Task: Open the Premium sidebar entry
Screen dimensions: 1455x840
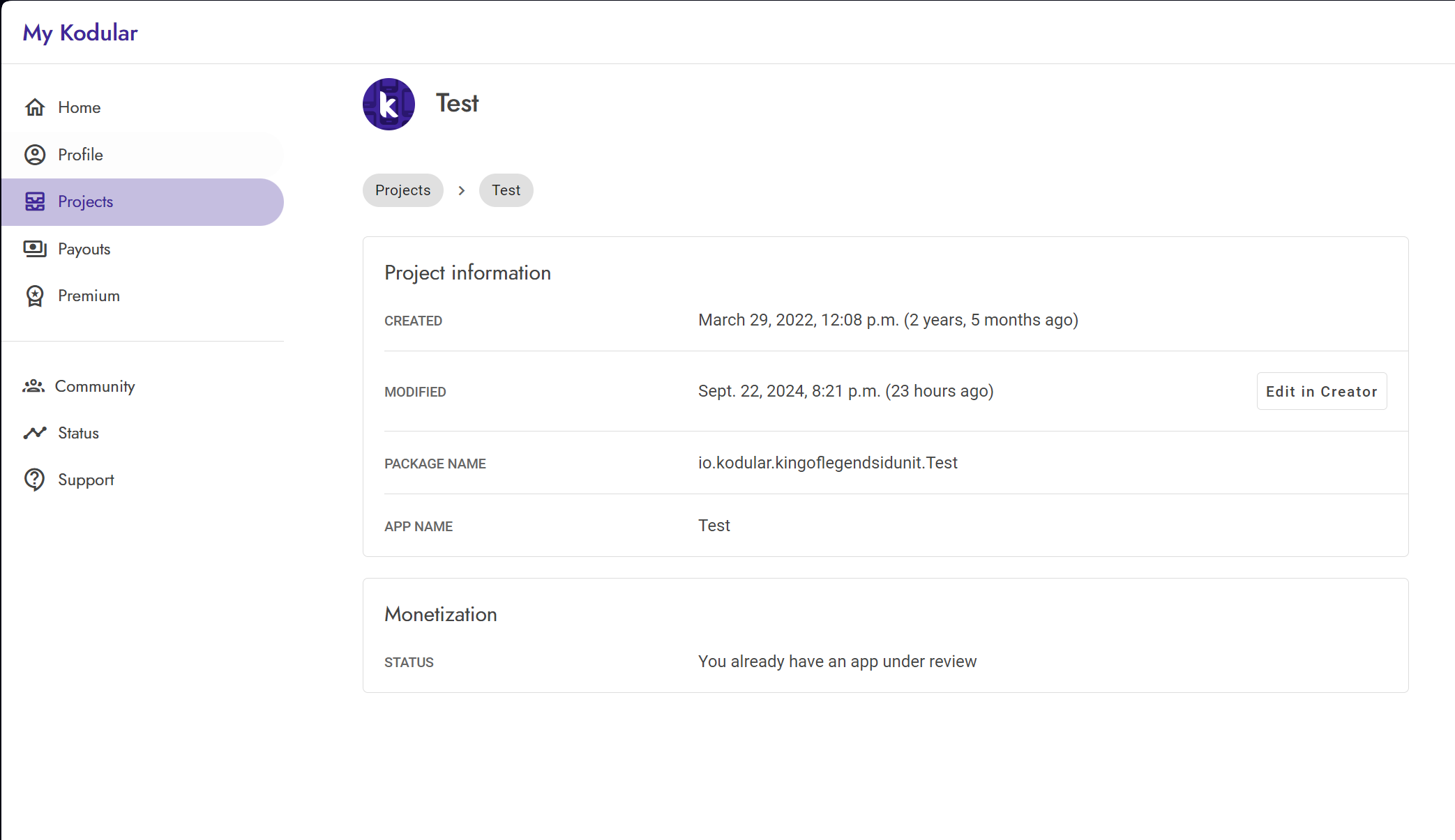Action: coord(89,296)
